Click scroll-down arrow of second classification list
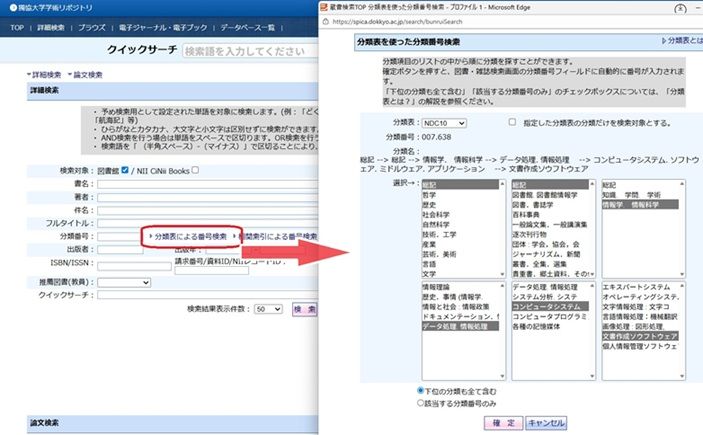The width and height of the screenshot is (703, 435). pyautogui.click(x=592, y=274)
